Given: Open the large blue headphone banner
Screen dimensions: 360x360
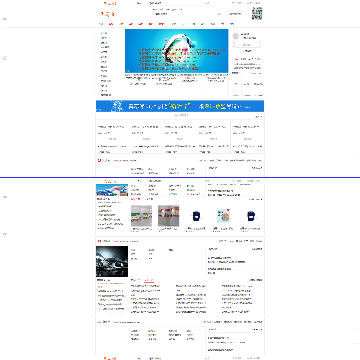Looking at the screenshot, I should [177, 51].
